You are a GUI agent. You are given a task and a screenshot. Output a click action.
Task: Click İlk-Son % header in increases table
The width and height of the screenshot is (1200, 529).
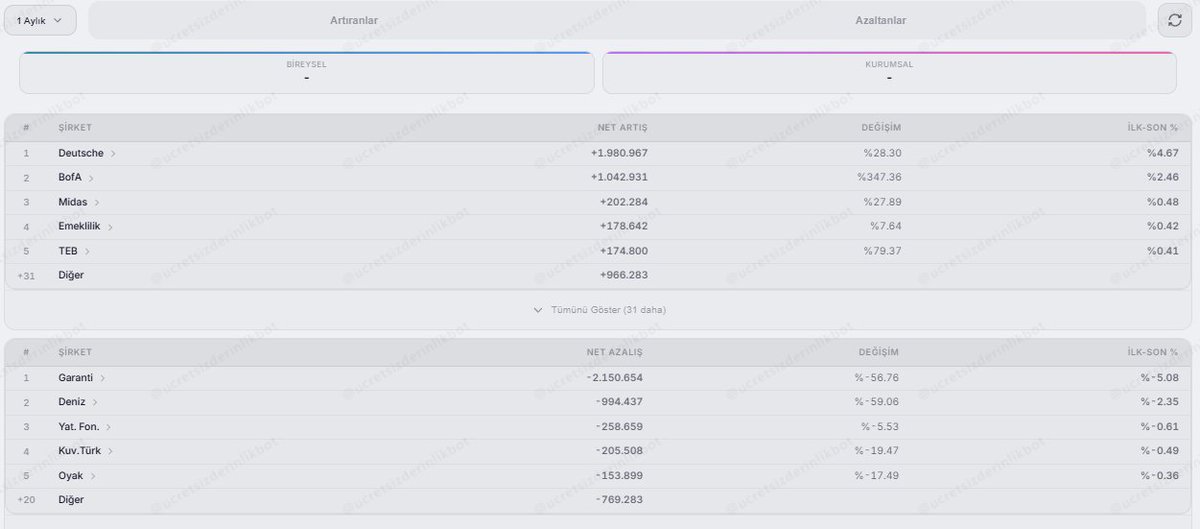tap(1153, 128)
